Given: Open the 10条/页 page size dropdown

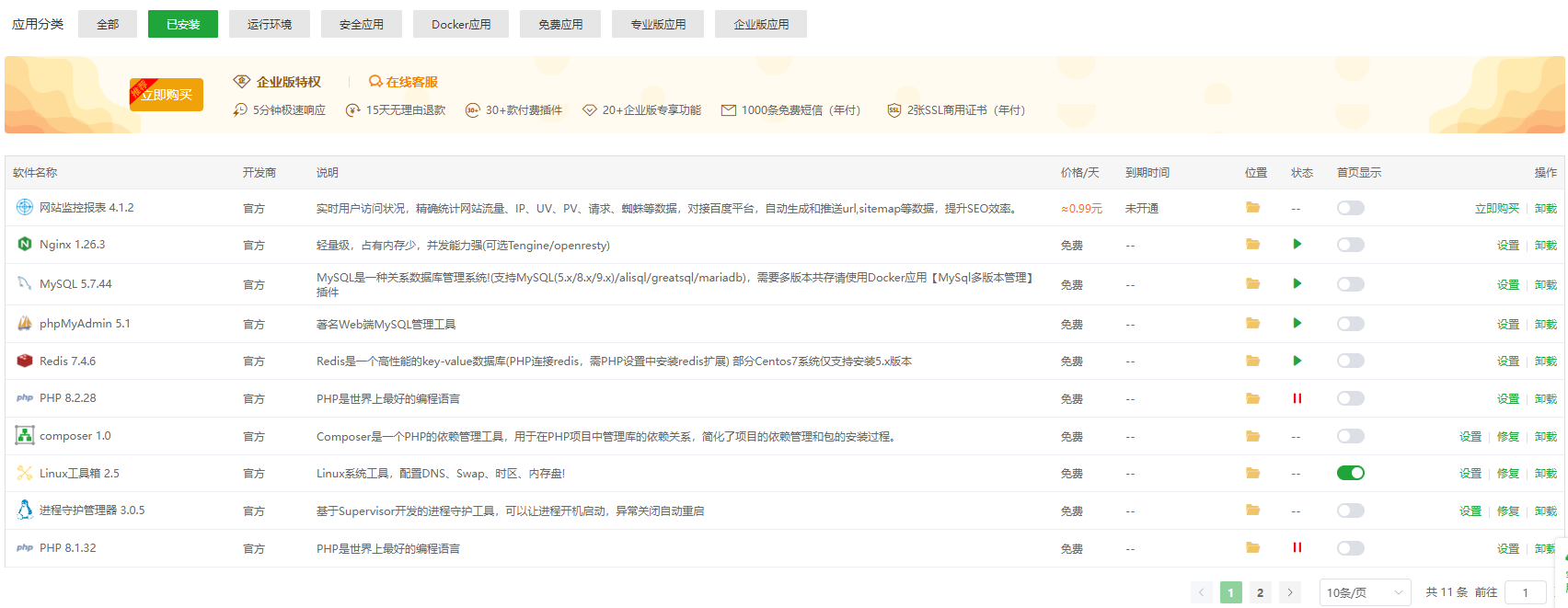Looking at the screenshot, I should tap(1365, 592).
